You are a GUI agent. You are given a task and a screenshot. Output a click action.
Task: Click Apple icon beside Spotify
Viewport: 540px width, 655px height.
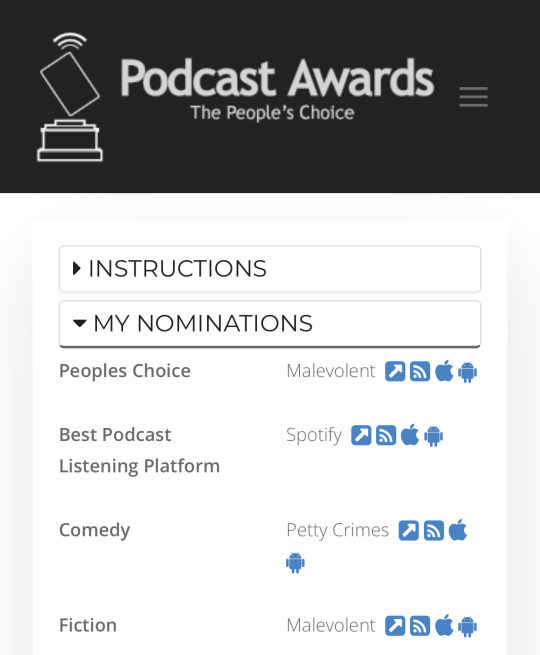click(410, 435)
